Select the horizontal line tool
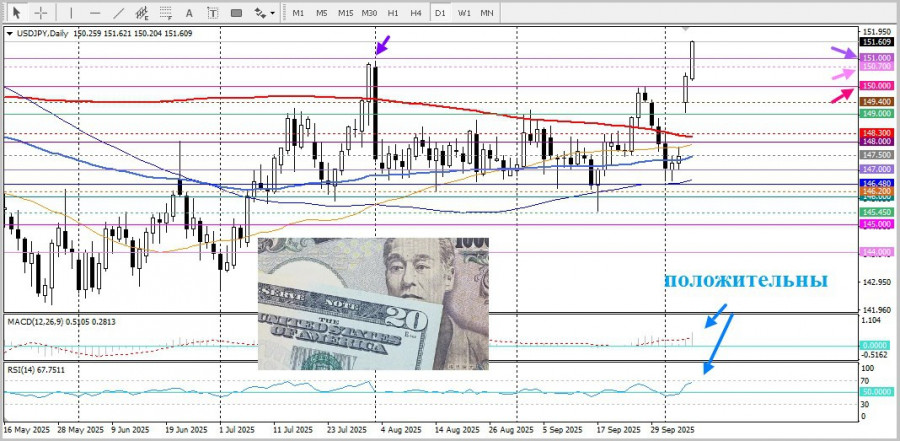 pyautogui.click(x=95, y=13)
